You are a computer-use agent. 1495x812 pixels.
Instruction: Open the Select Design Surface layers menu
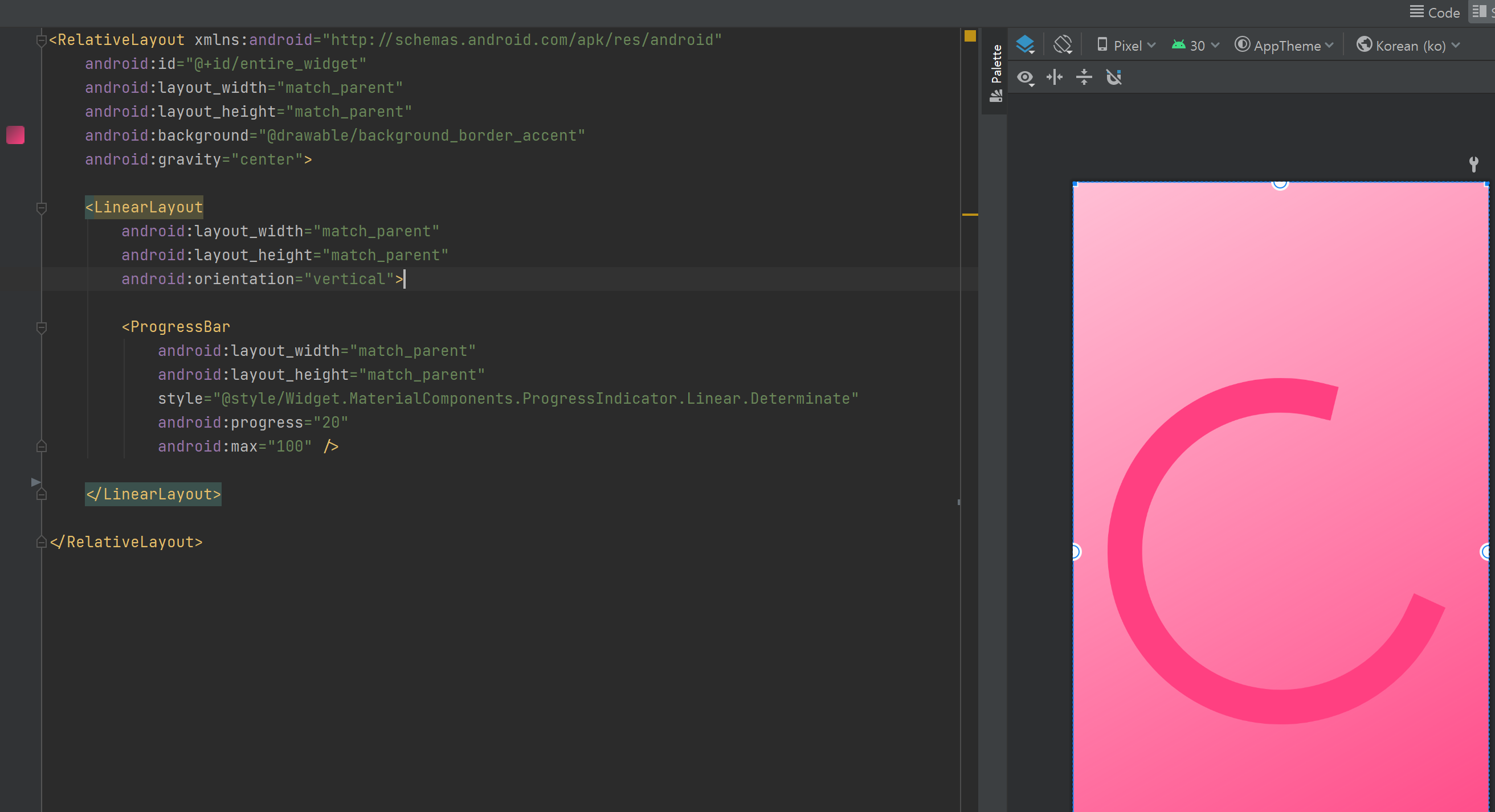pyautogui.click(x=1025, y=44)
